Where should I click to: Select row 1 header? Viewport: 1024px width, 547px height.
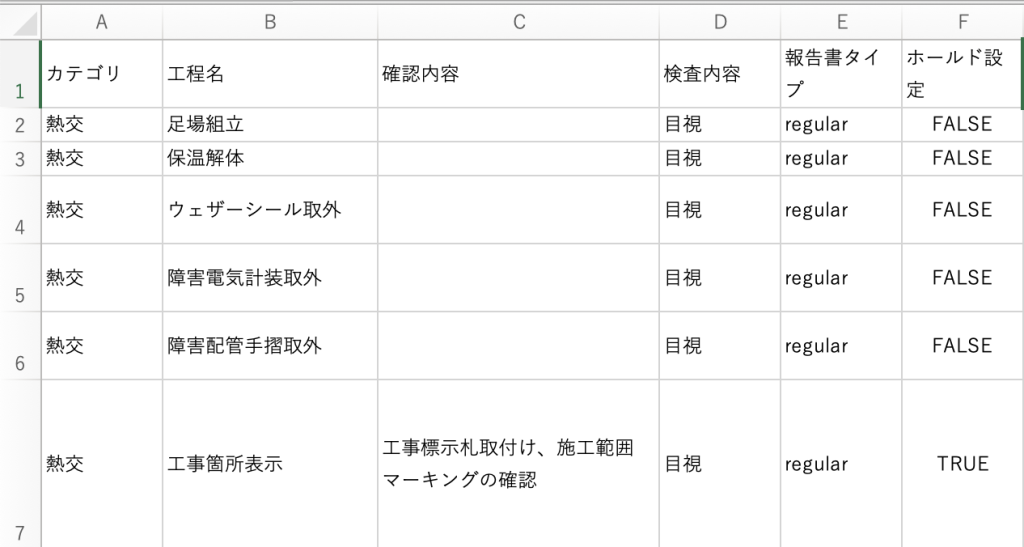pos(20,74)
